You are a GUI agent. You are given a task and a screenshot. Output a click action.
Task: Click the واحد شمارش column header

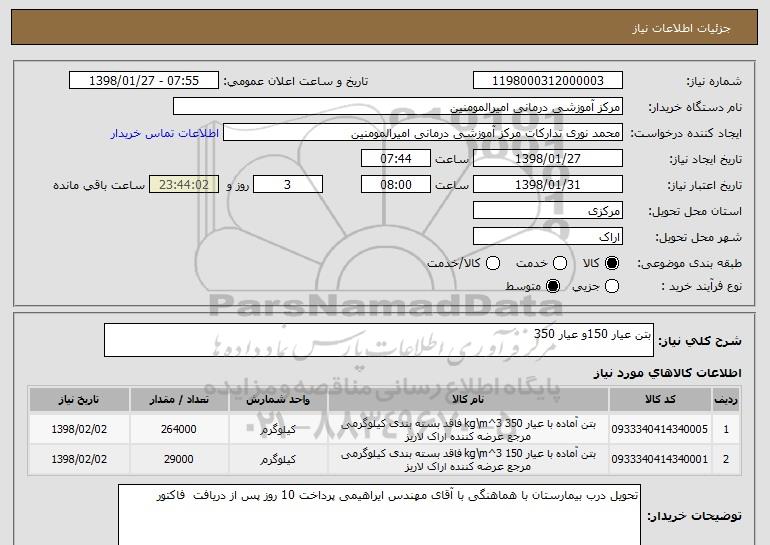[x=278, y=399]
